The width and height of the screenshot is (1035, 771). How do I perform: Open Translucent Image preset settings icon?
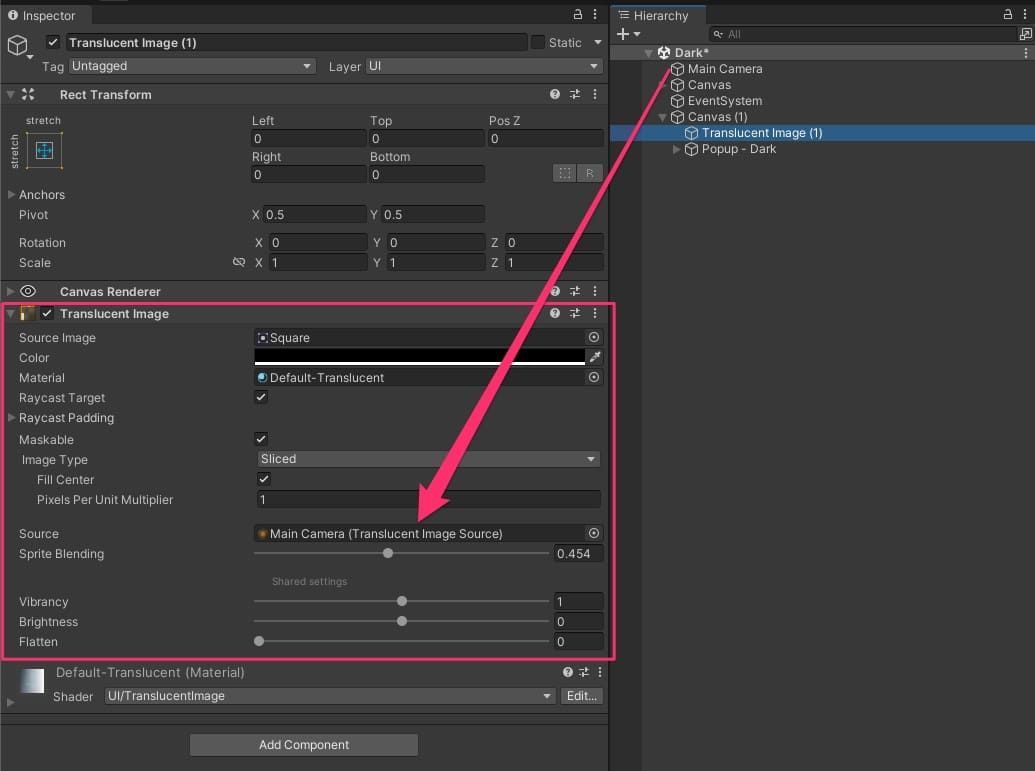coord(575,313)
